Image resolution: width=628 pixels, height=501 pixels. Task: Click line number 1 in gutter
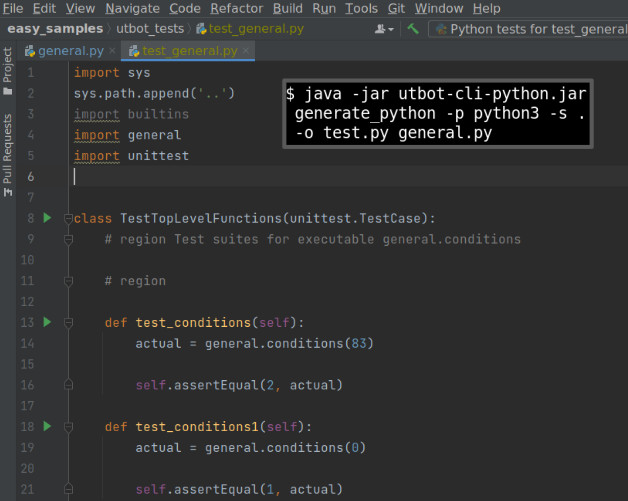[30, 72]
